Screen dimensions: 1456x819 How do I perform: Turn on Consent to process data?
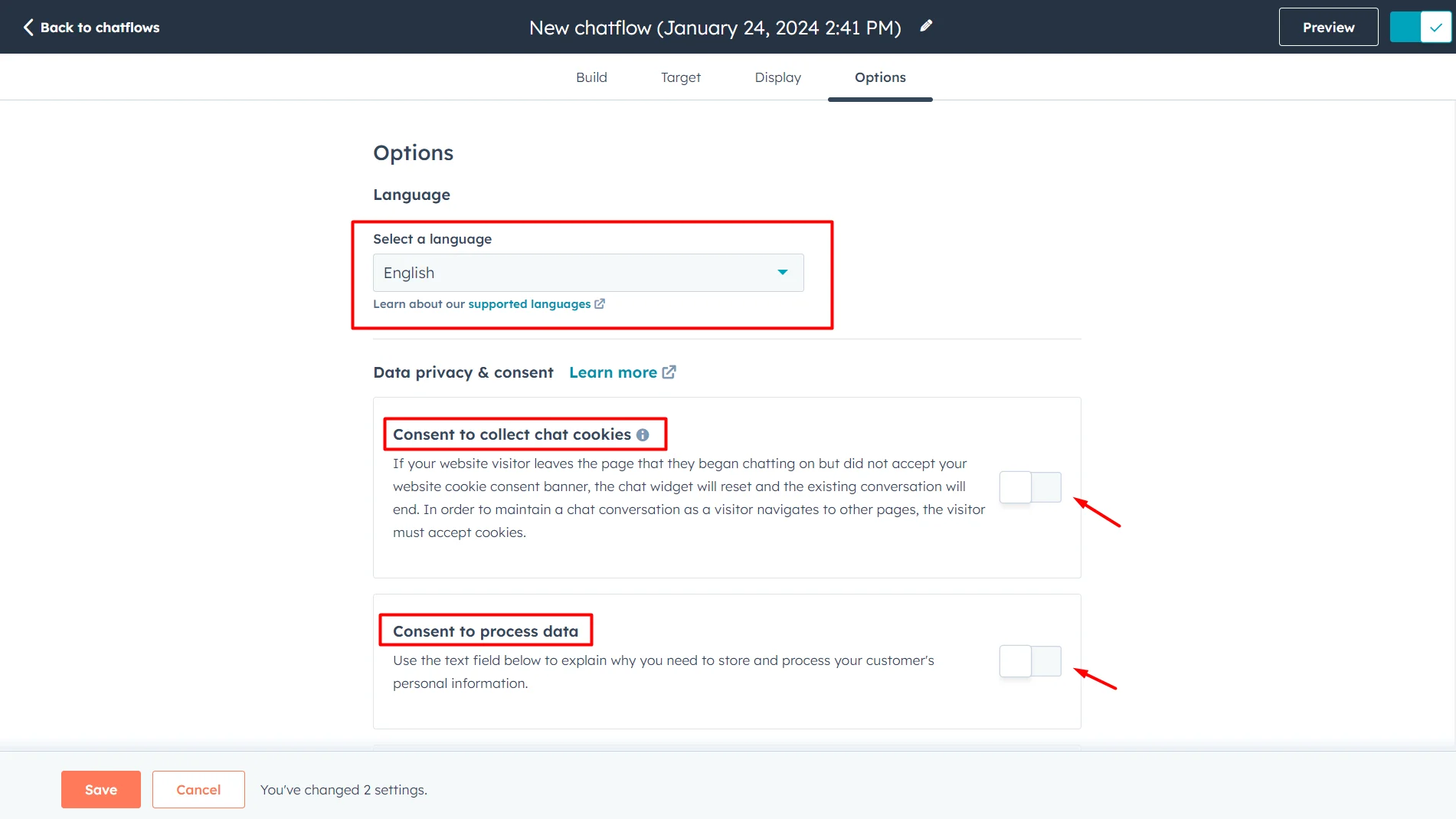[x=1029, y=661]
